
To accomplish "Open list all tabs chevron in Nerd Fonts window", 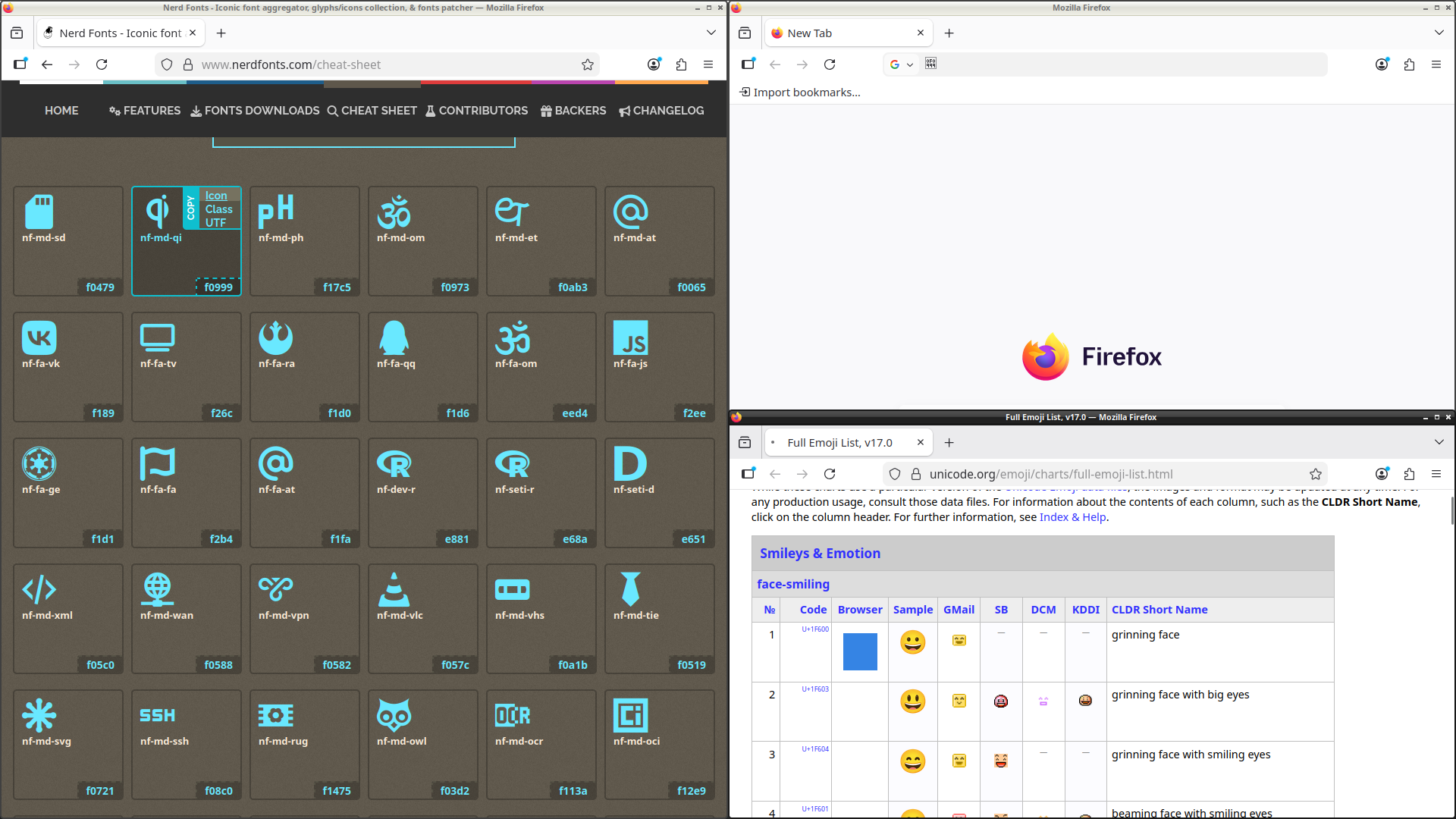I will click(711, 33).
